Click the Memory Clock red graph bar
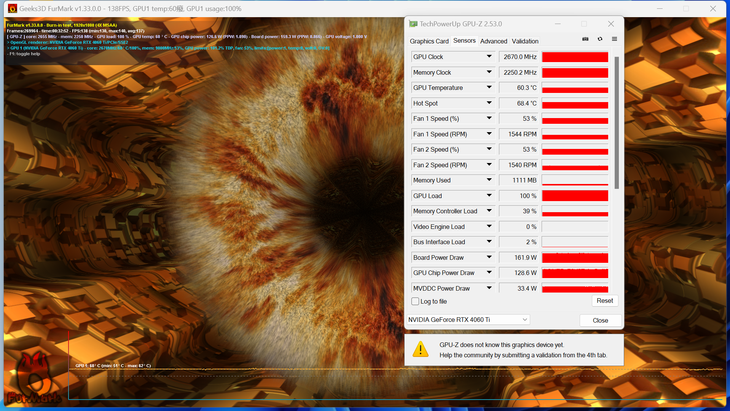Image resolution: width=730 pixels, height=411 pixels. click(x=575, y=72)
